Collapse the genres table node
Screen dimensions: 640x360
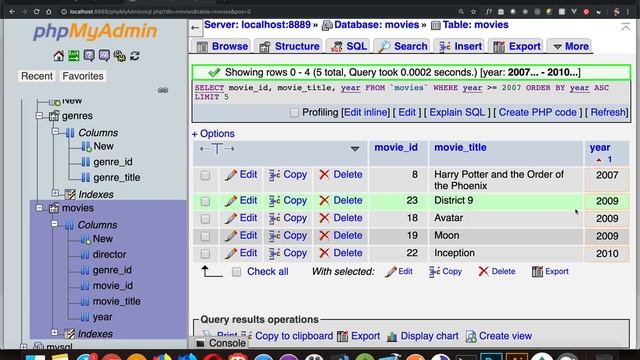coord(40,116)
